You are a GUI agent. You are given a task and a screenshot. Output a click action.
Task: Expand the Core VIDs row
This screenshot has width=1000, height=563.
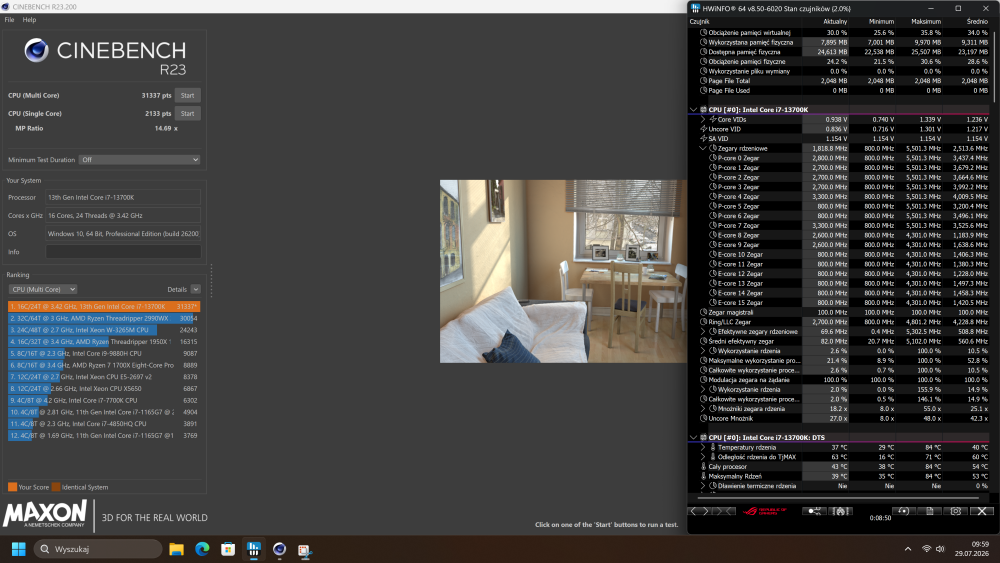tap(703, 119)
